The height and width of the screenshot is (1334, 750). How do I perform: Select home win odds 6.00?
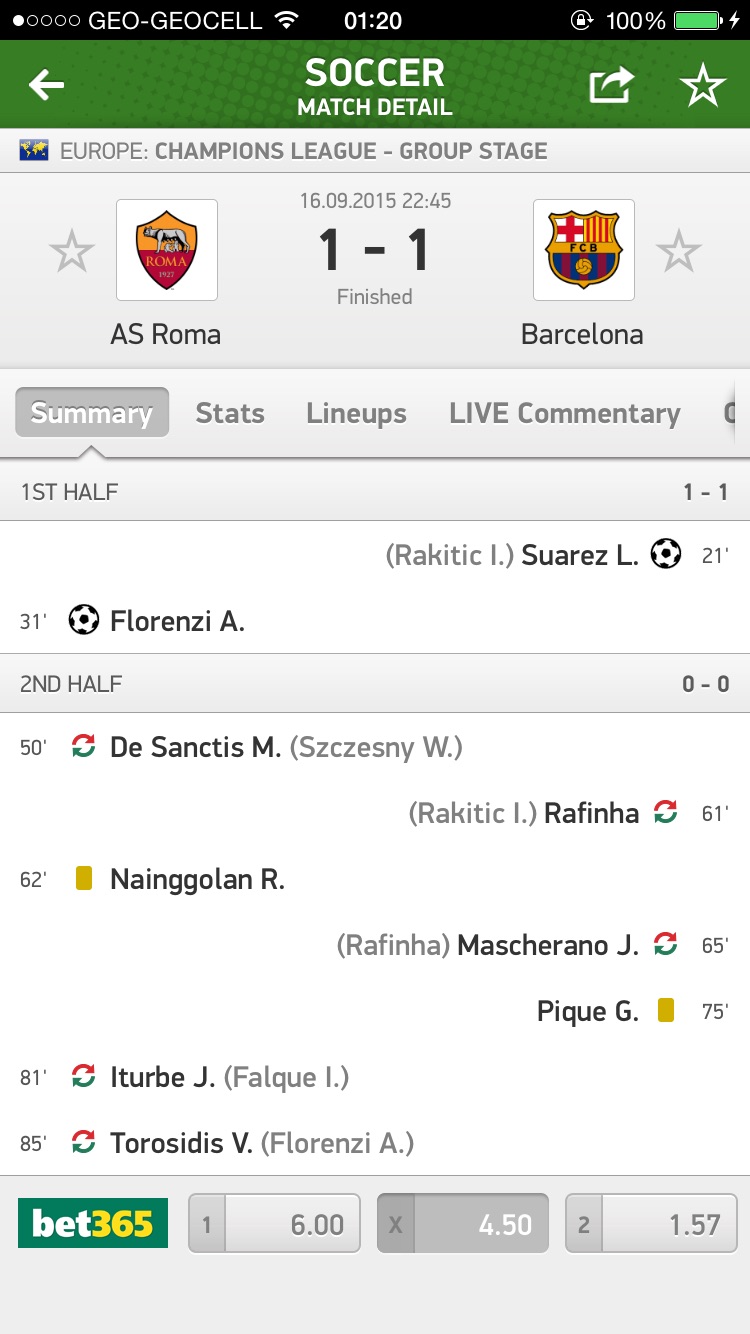pos(275,1223)
